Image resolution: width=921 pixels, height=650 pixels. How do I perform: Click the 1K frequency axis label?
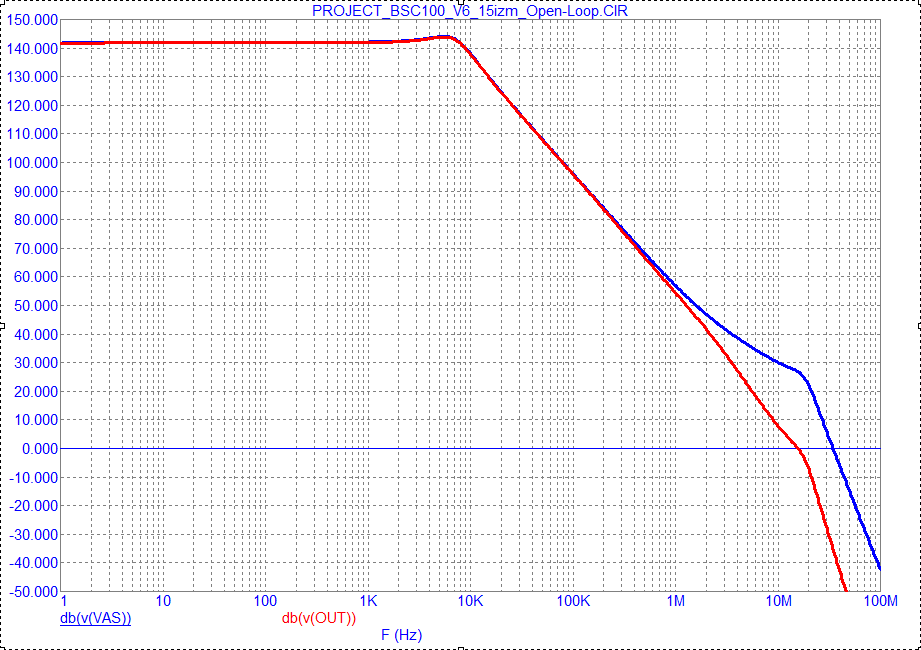pyautogui.click(x=368, y=601)
